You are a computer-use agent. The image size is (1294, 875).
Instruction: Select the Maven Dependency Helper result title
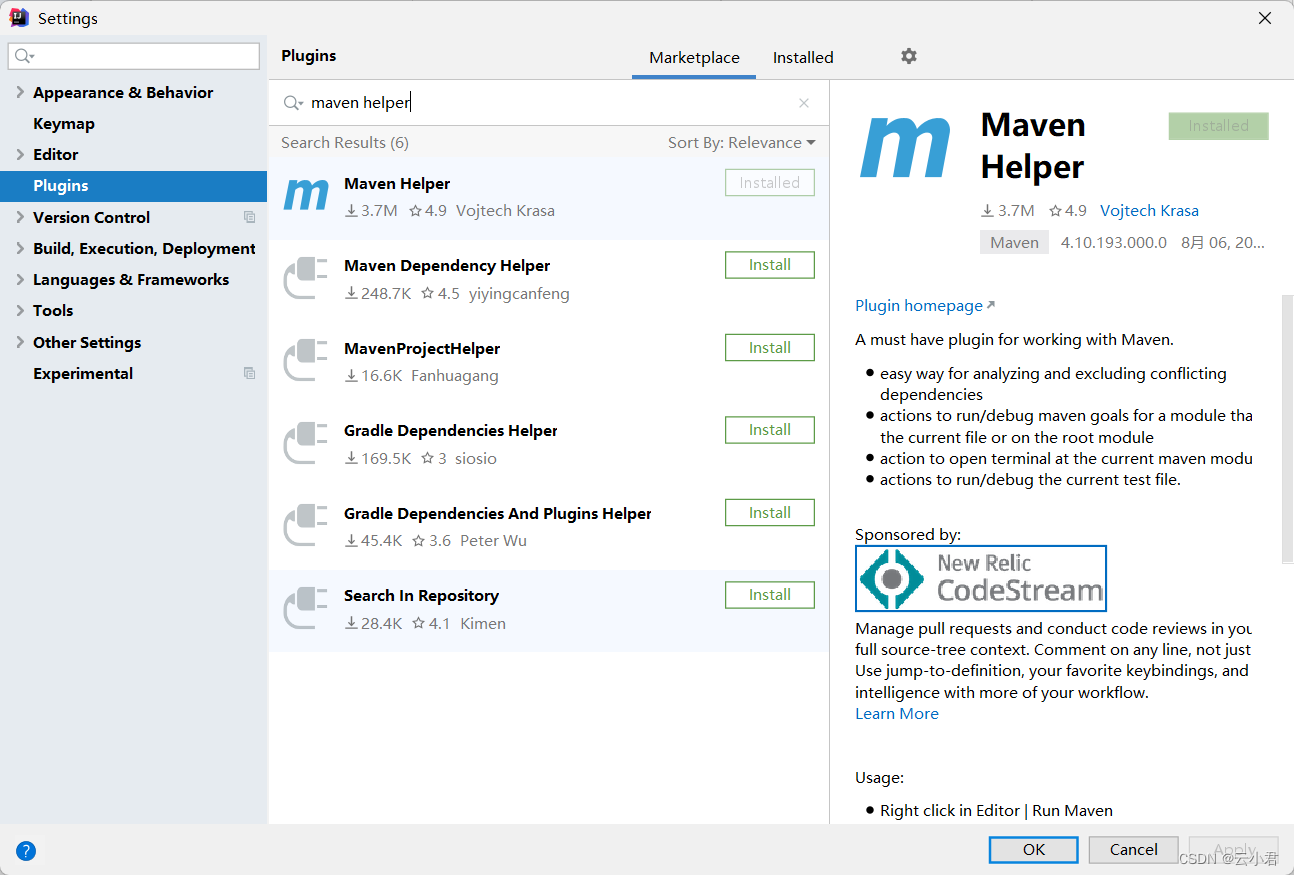[x=447, y=266]
